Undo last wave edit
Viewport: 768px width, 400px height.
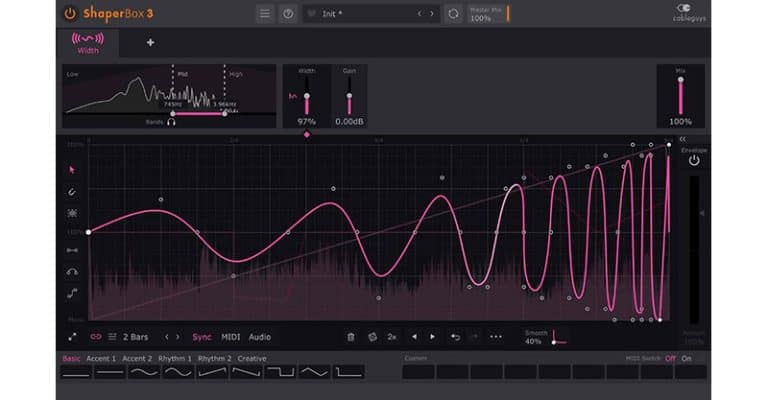pyautogui.click(x=455, y=337)
